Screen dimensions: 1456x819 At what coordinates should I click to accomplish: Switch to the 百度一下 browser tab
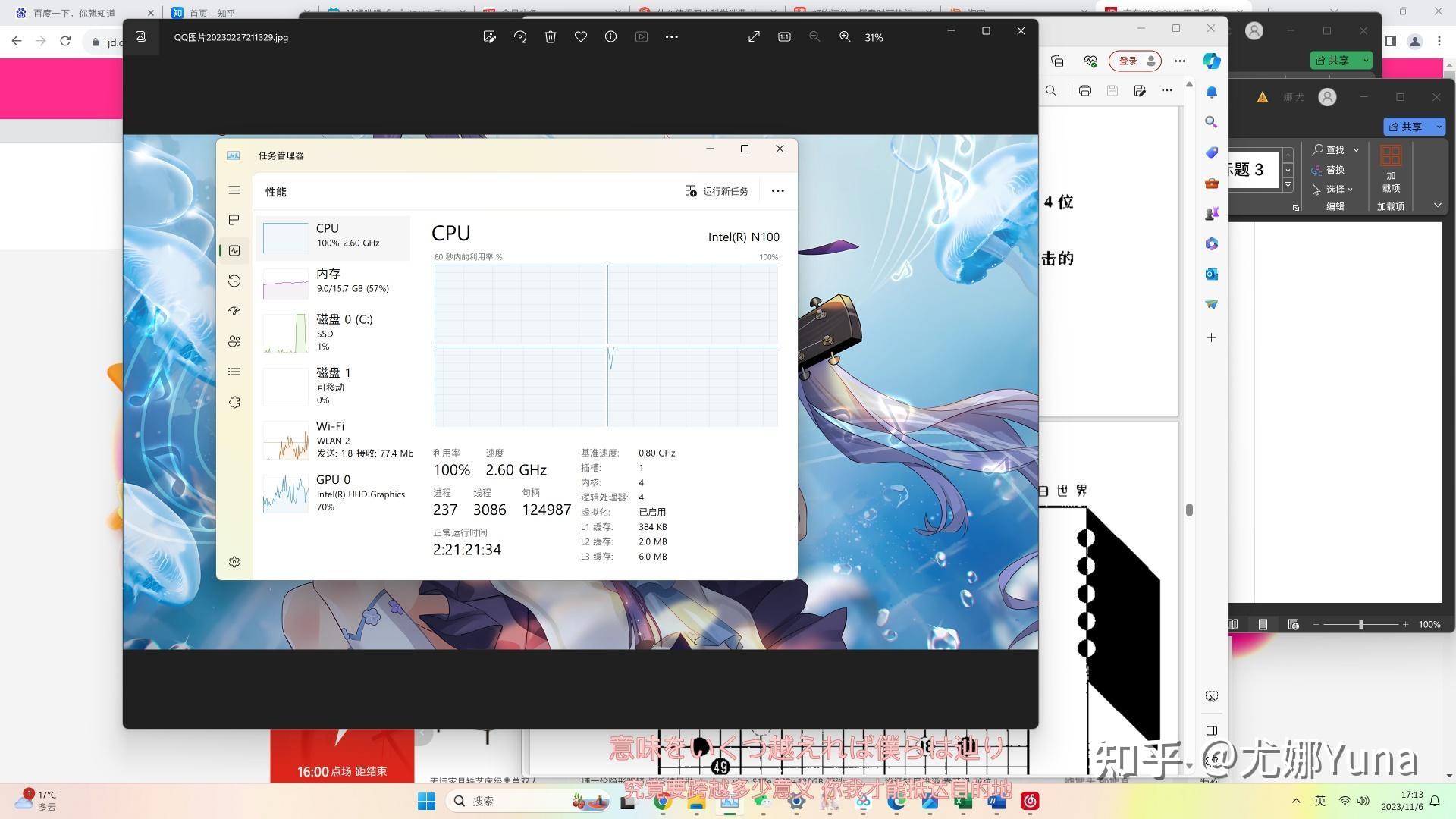tap(74, 13)
